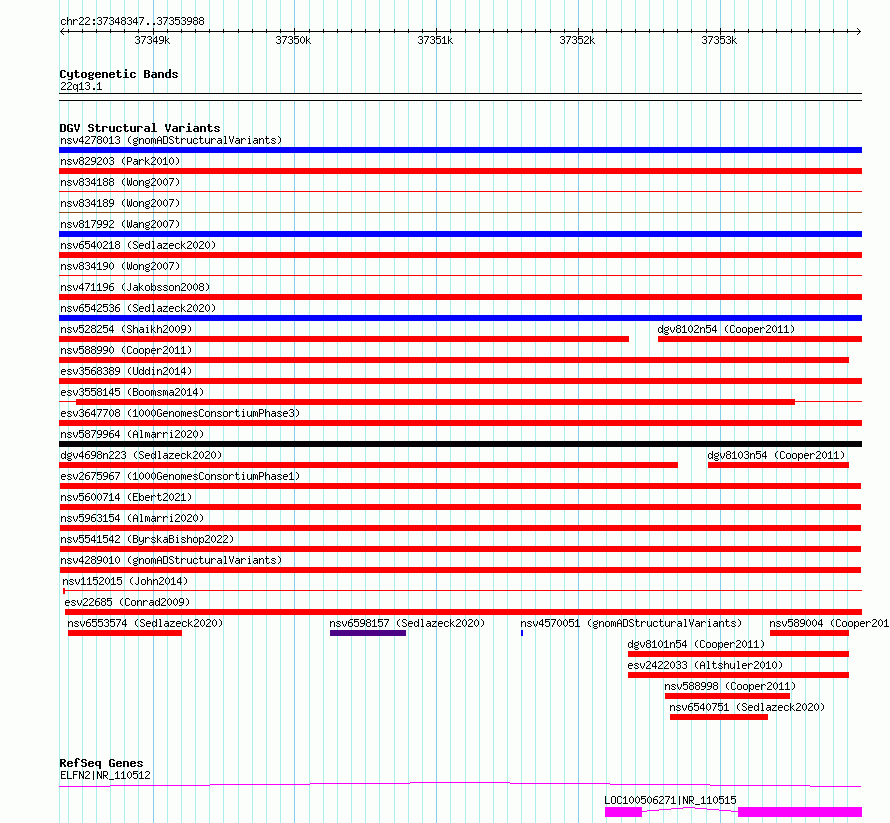890x823 pixels.
Task: Click the black nsv5879964 variant bar
Action: point(460,444)
